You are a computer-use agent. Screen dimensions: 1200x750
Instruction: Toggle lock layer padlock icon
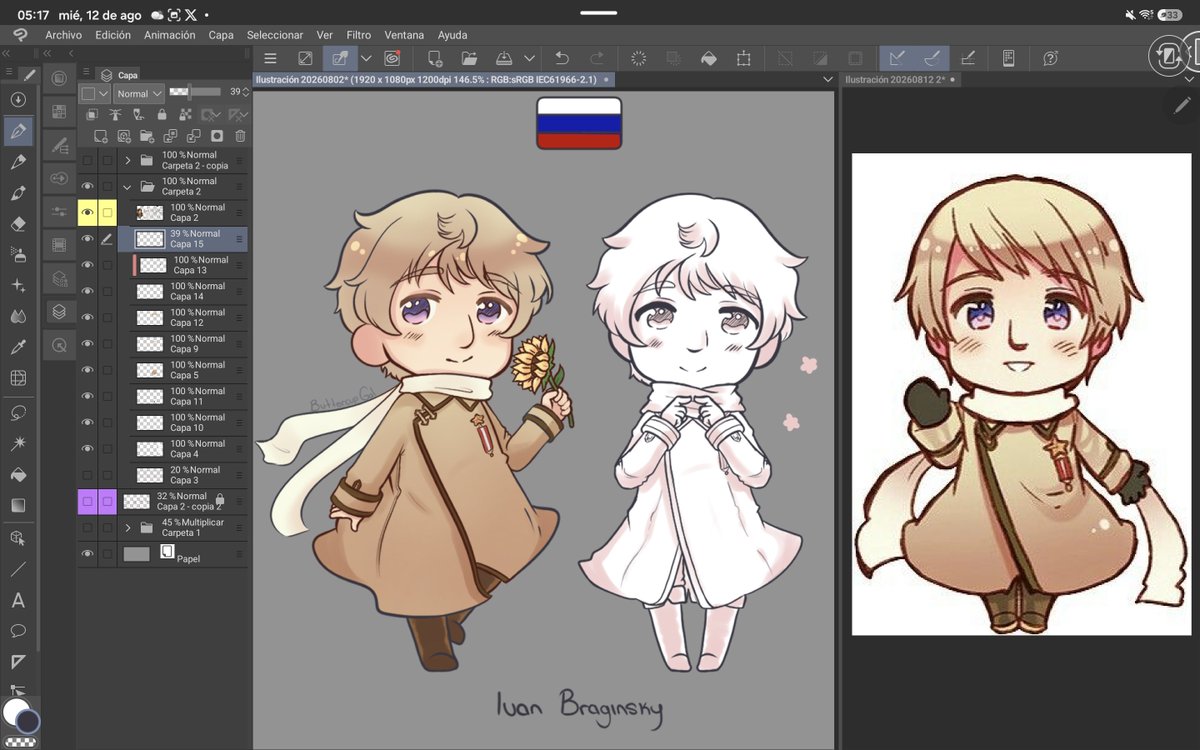coord(162,115)
